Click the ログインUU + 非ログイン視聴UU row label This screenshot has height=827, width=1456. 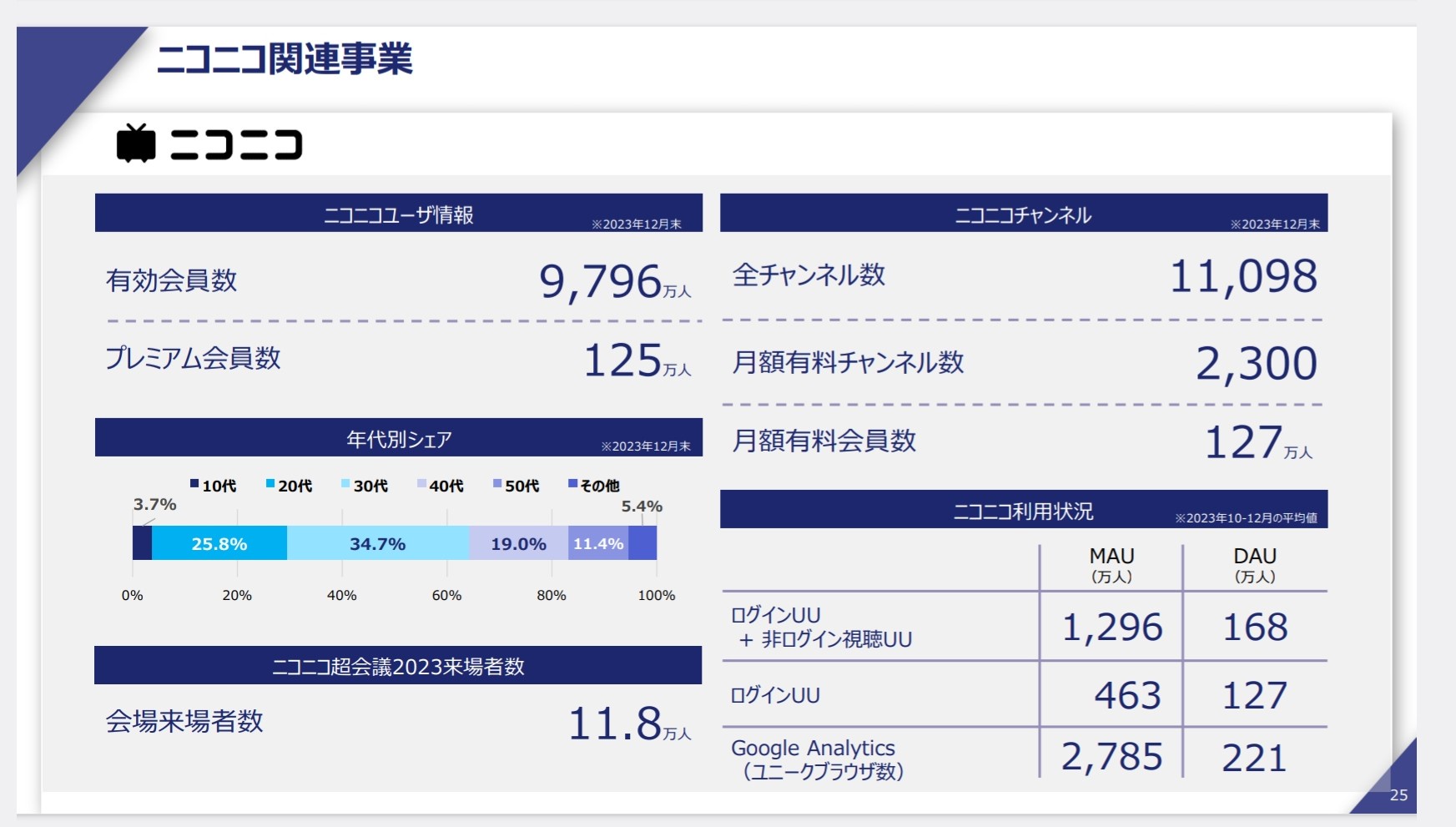click(821, 627)
